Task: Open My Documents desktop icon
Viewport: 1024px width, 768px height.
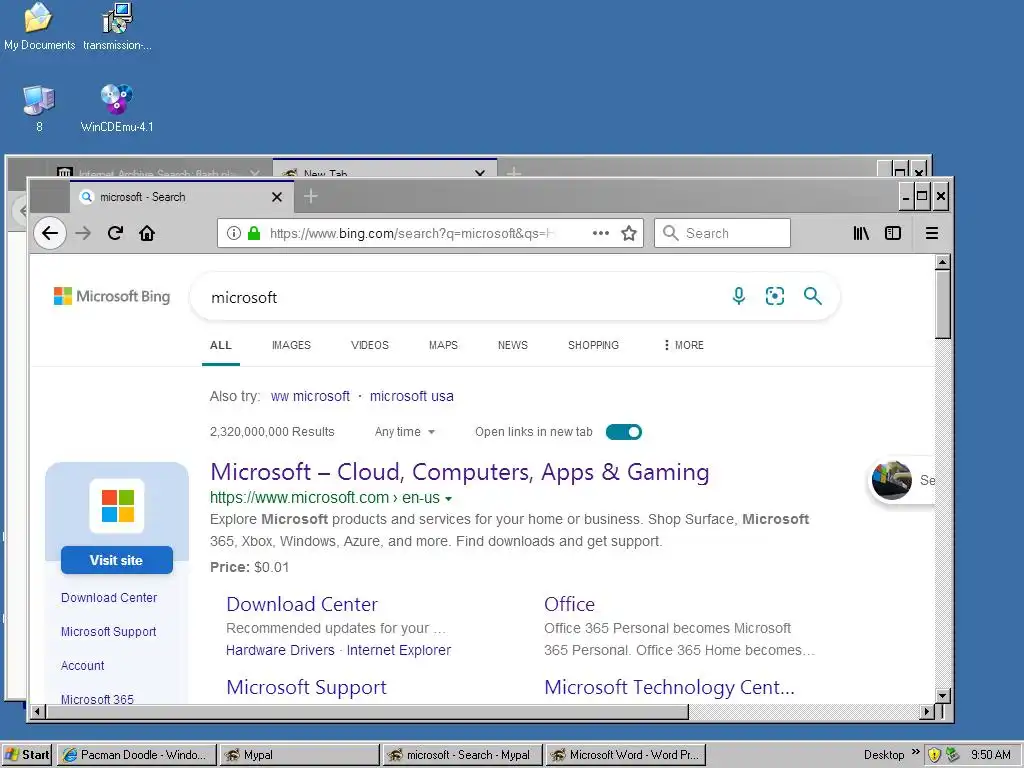Action: click(x=39, y=27)
